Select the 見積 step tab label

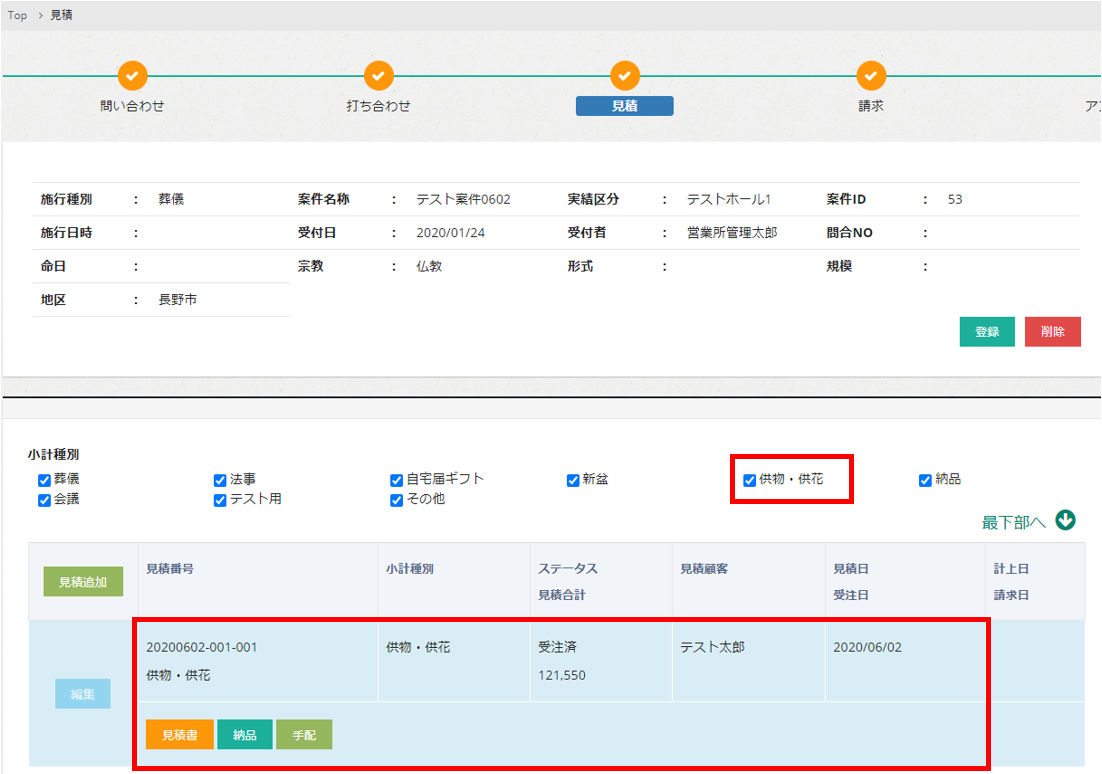click(624, 106)
